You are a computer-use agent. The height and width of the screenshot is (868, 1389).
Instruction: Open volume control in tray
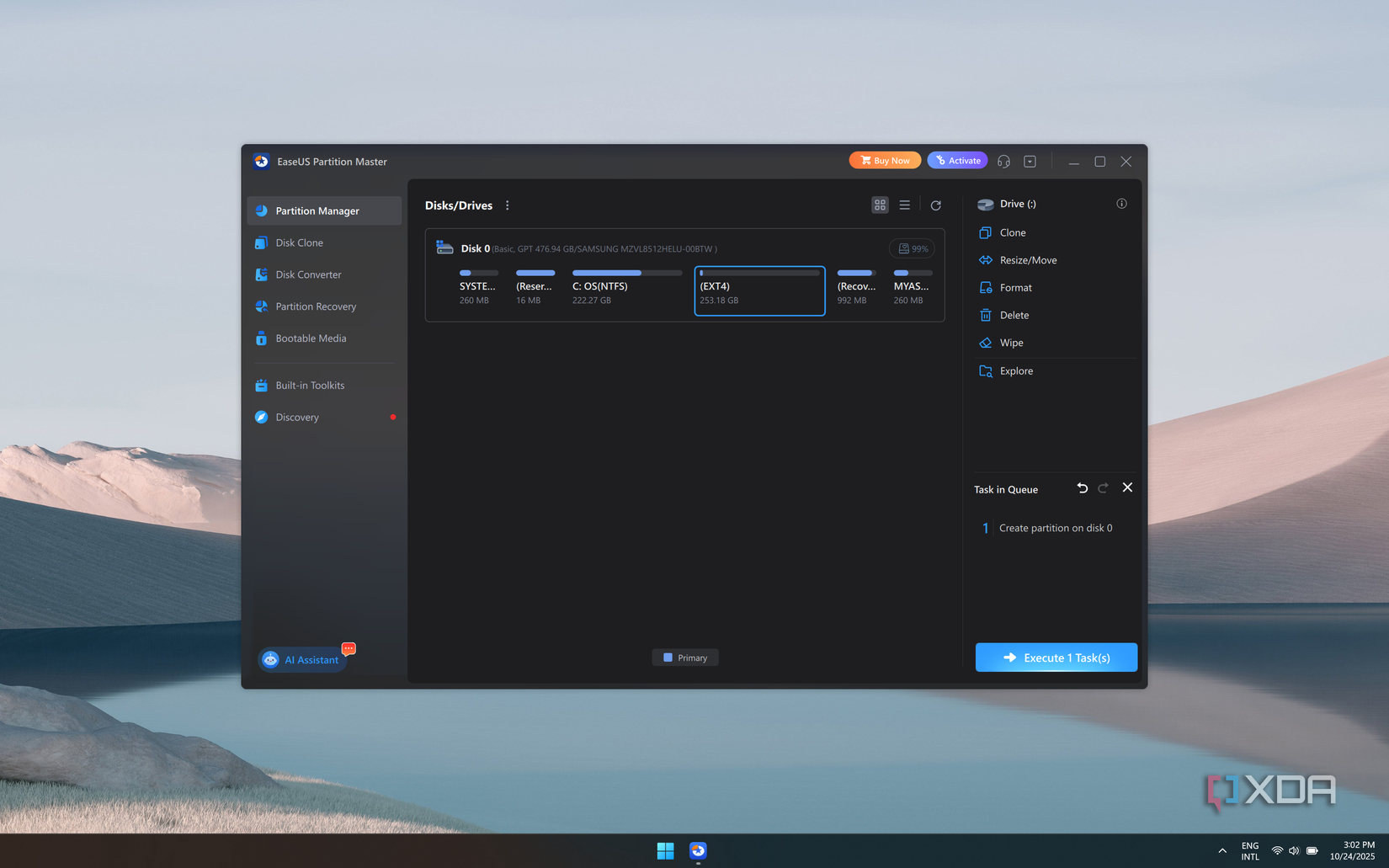click(1294, 851)
